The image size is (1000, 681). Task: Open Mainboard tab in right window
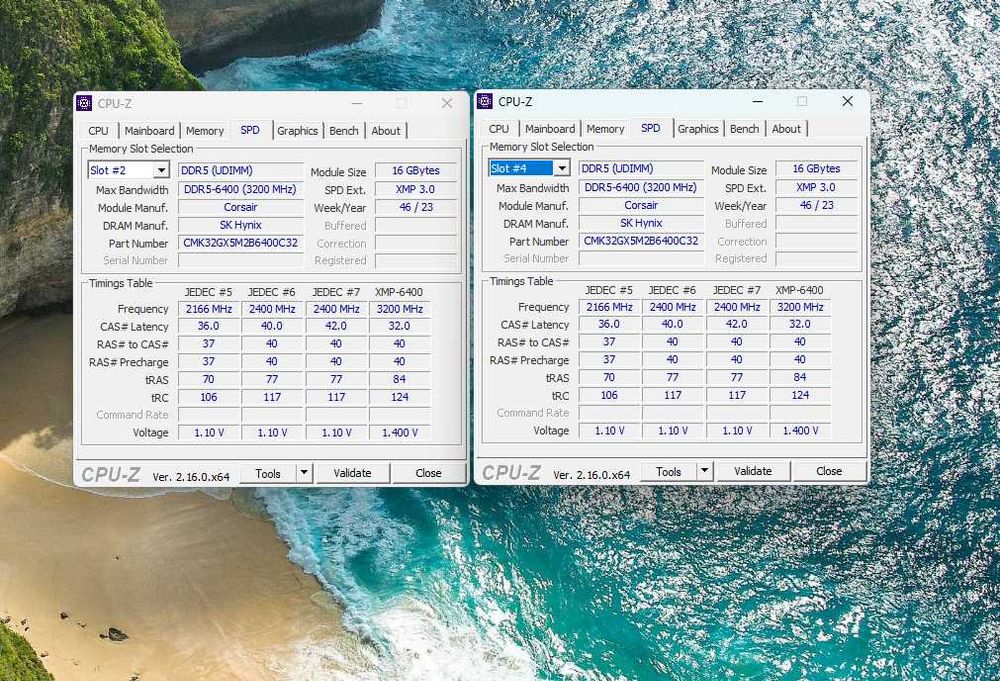pos(550,129)
